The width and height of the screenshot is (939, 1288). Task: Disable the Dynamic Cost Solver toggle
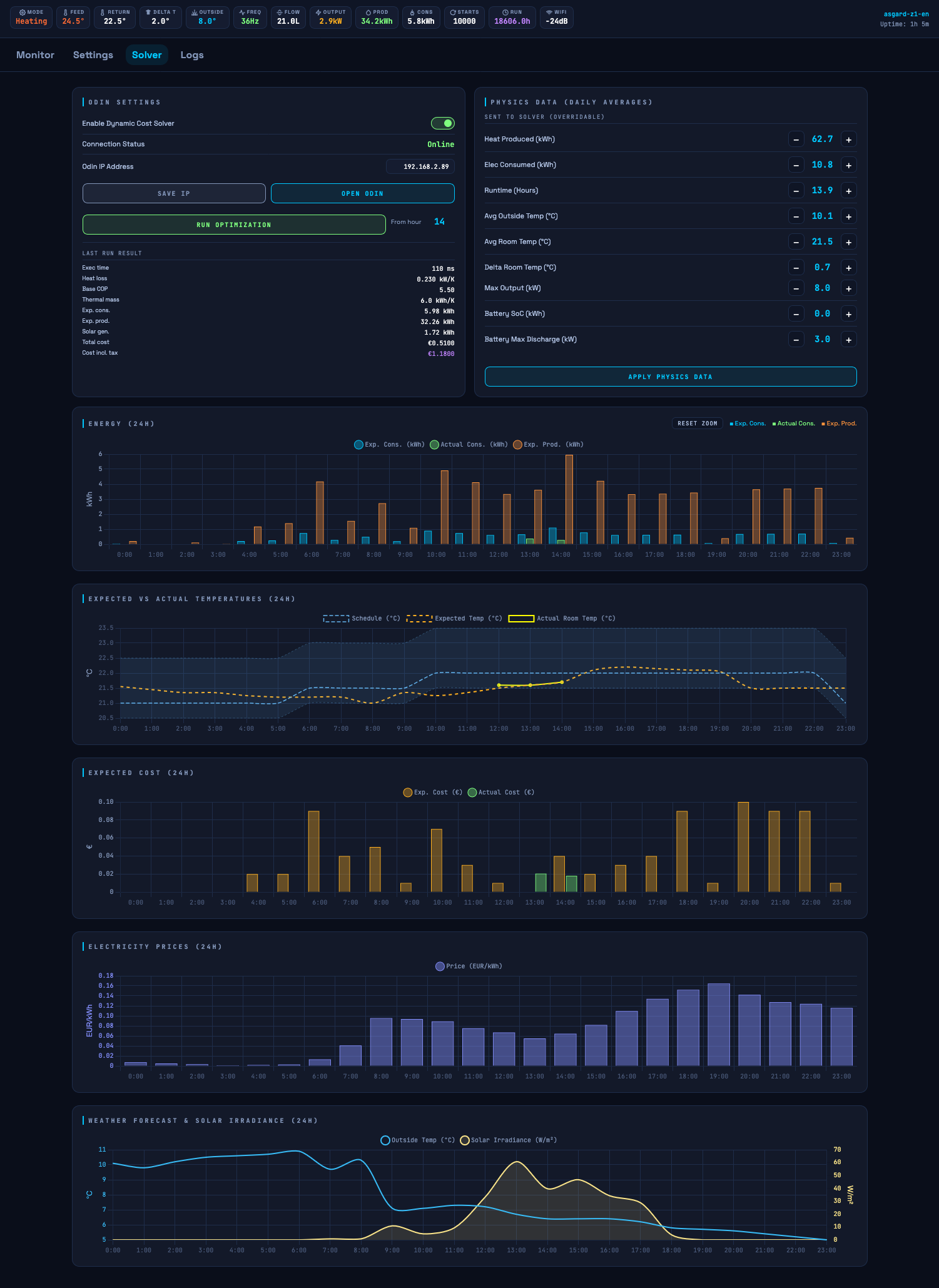tap(442, 123)
